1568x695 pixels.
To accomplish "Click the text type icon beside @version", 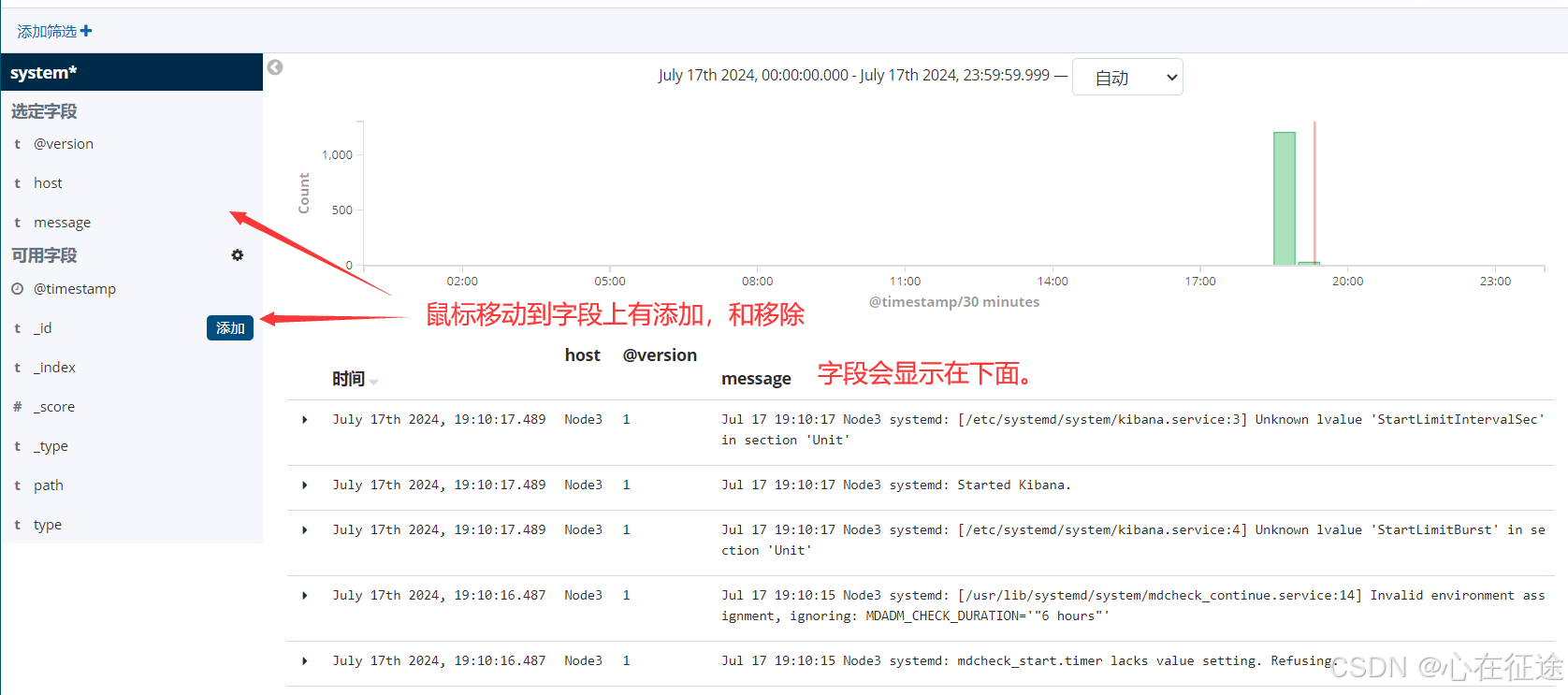I will (x=17, y=144).
